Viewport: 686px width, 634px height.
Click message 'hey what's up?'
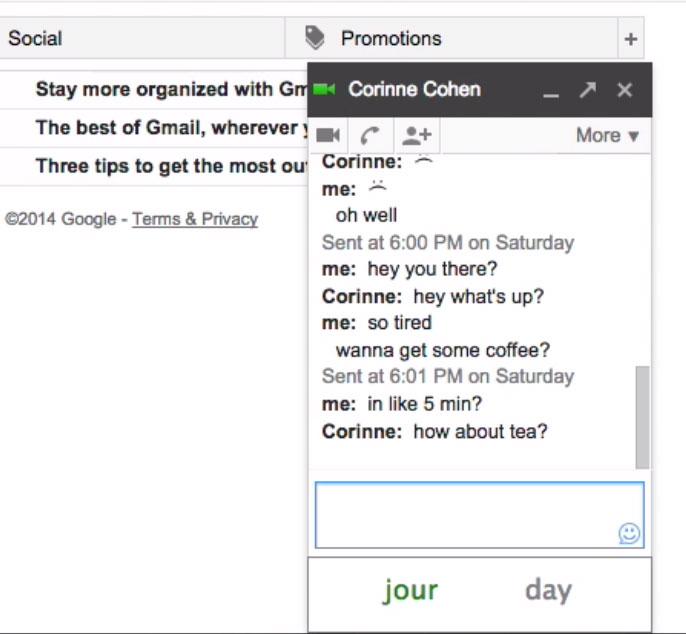[x=479, y=297]
